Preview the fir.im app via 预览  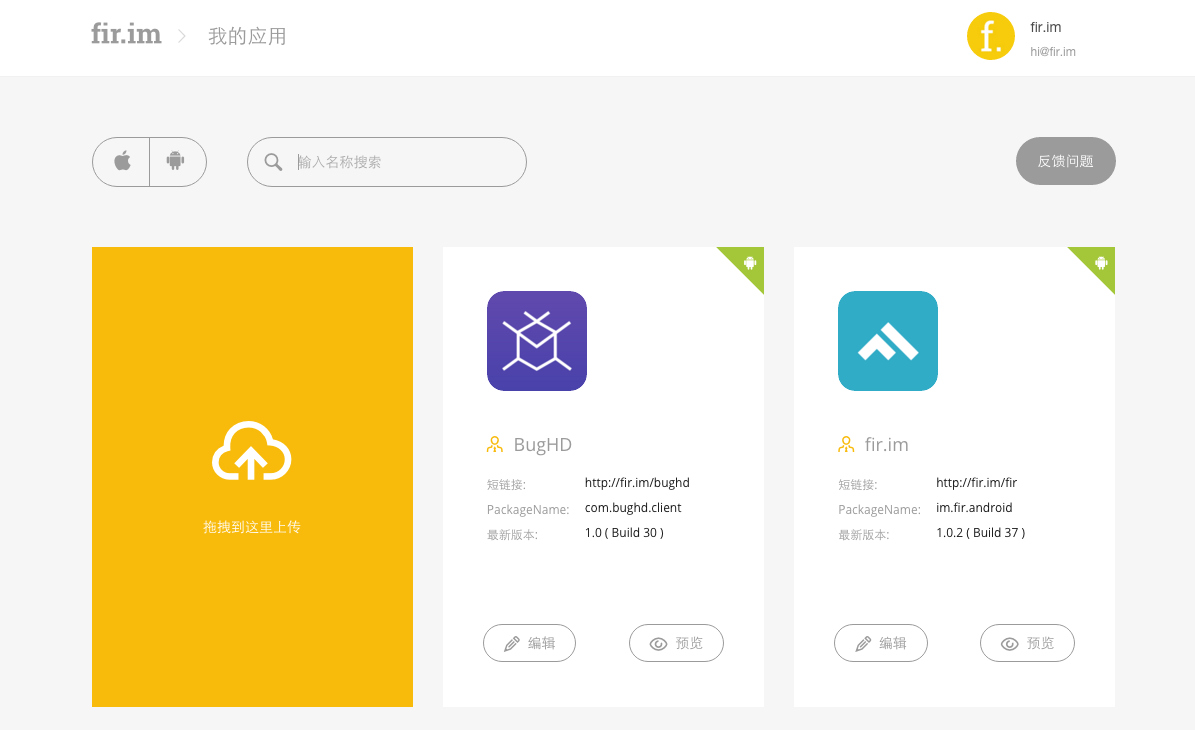[1027, 643]
